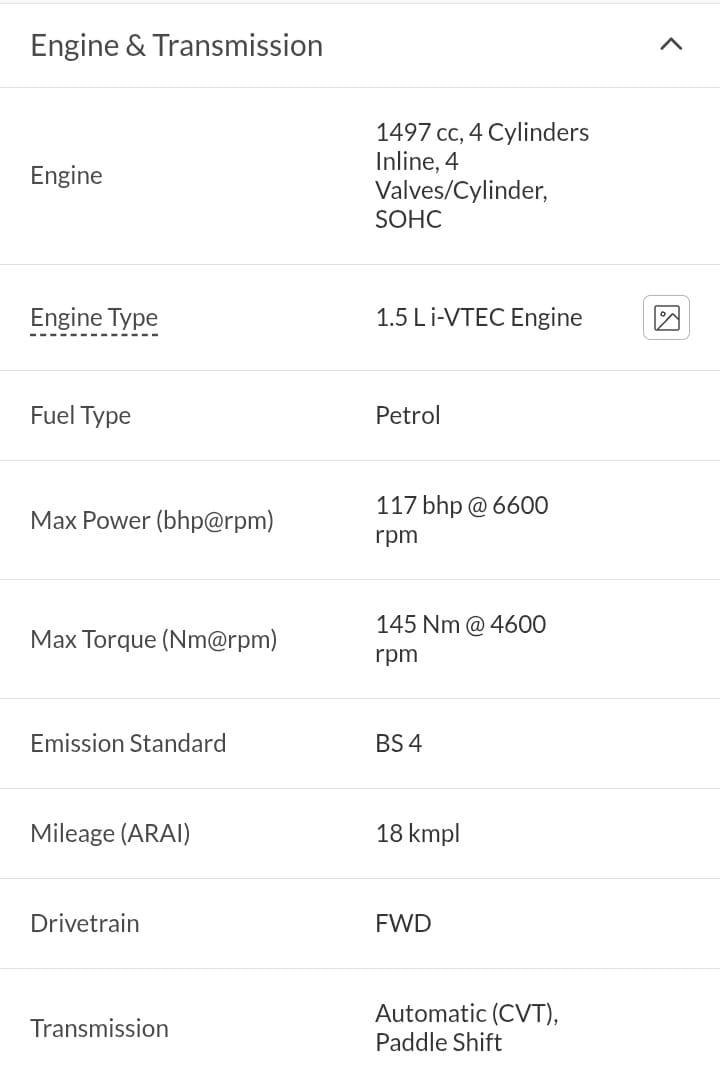Select the Engine & Transmission heading
Viewport: 720px width, 1078px height.
tap(177, 45)
